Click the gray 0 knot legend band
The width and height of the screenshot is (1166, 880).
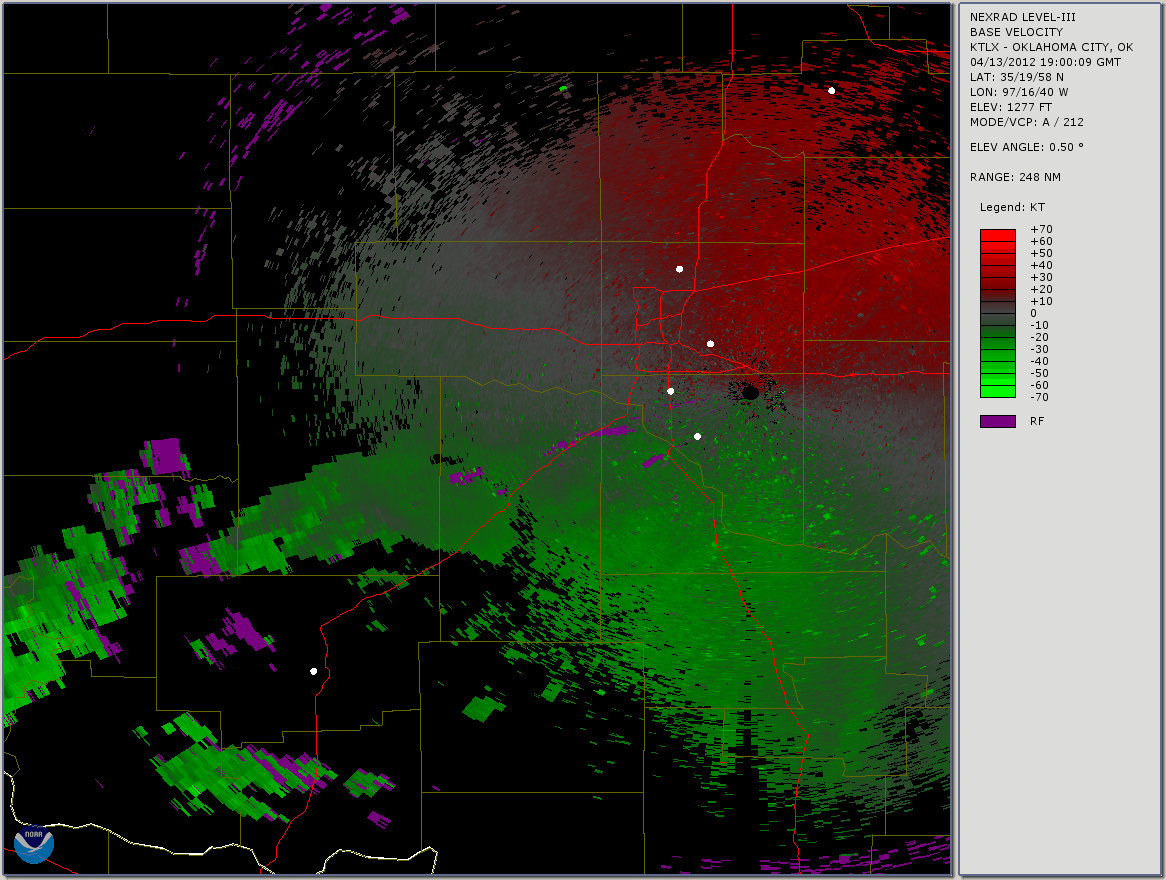pyautogui.click(x=997, y=313)
